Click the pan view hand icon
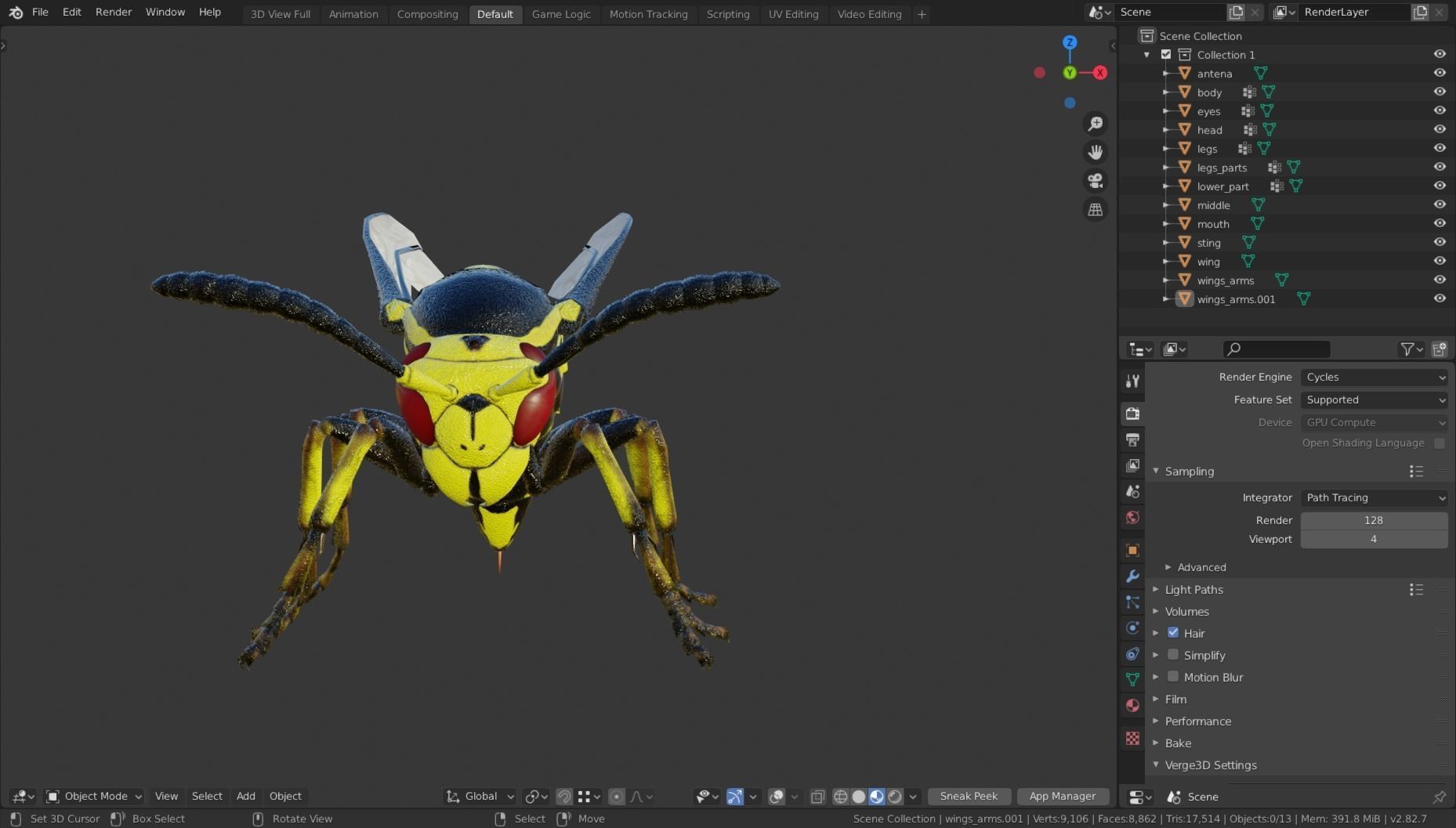The height and width of the screenshot is (828, 1456). coord(1096,152)
